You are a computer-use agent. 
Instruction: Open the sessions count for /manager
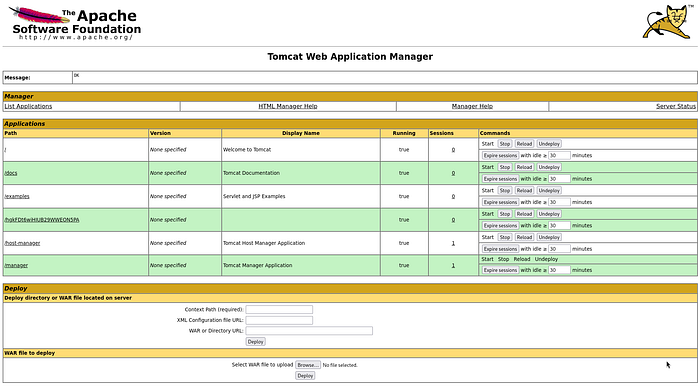(453, 265)
